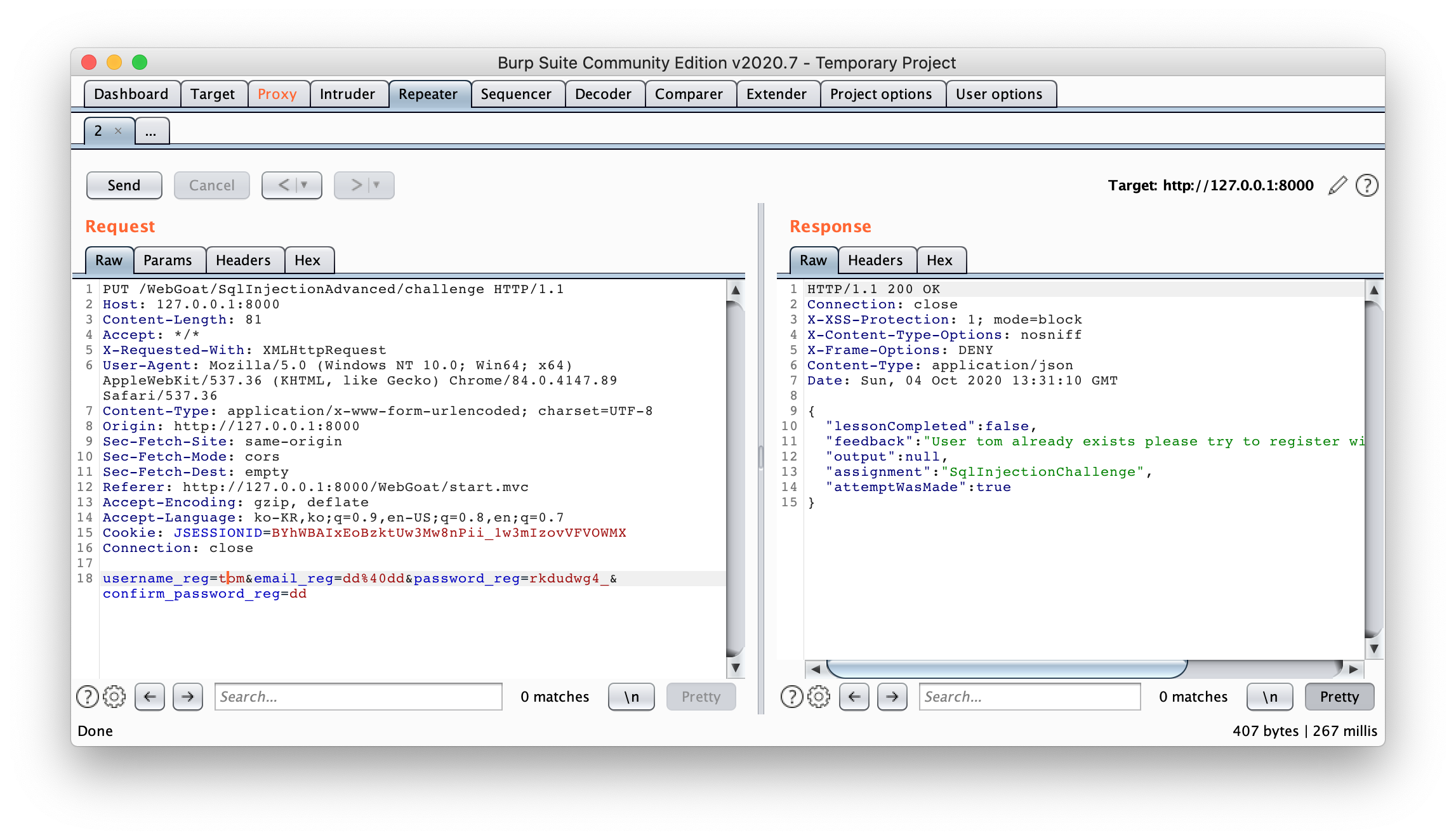Click the Cancel button
The image size is (1456, 840).
(212, 185)
